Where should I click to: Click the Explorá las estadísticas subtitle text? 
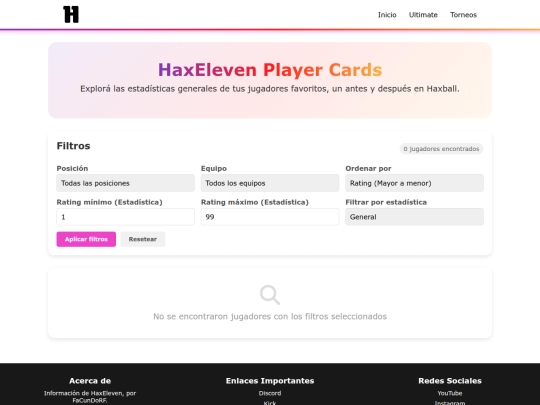click(x=270, y=89)
